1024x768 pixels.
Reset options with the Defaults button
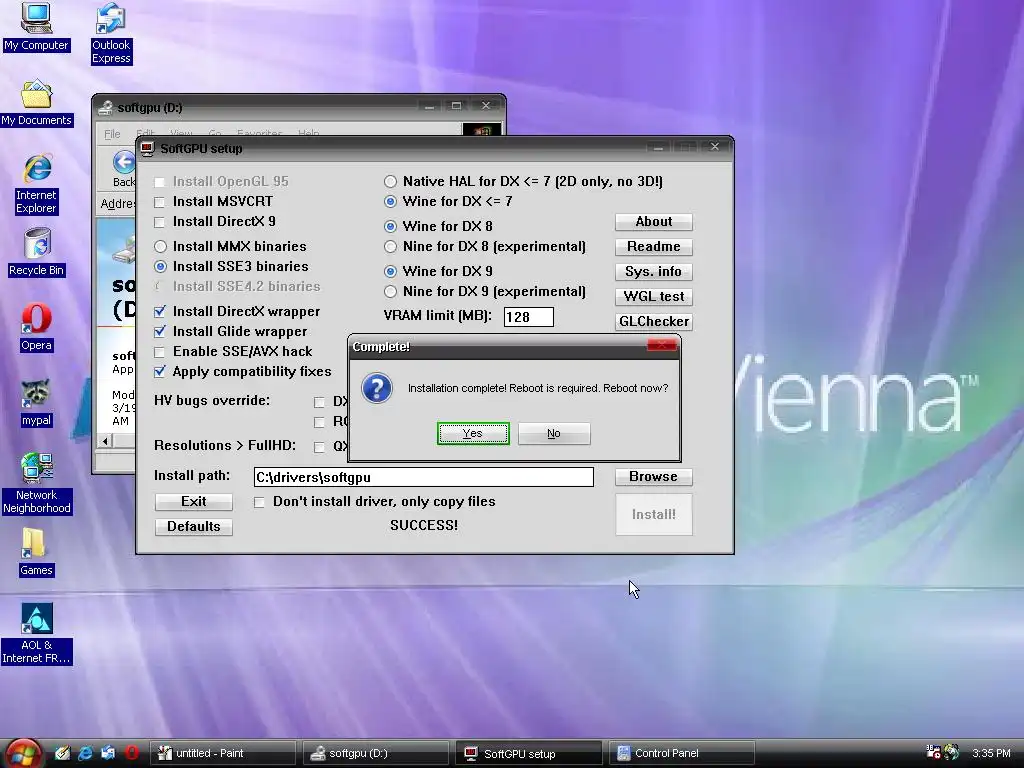coord(193,526)
